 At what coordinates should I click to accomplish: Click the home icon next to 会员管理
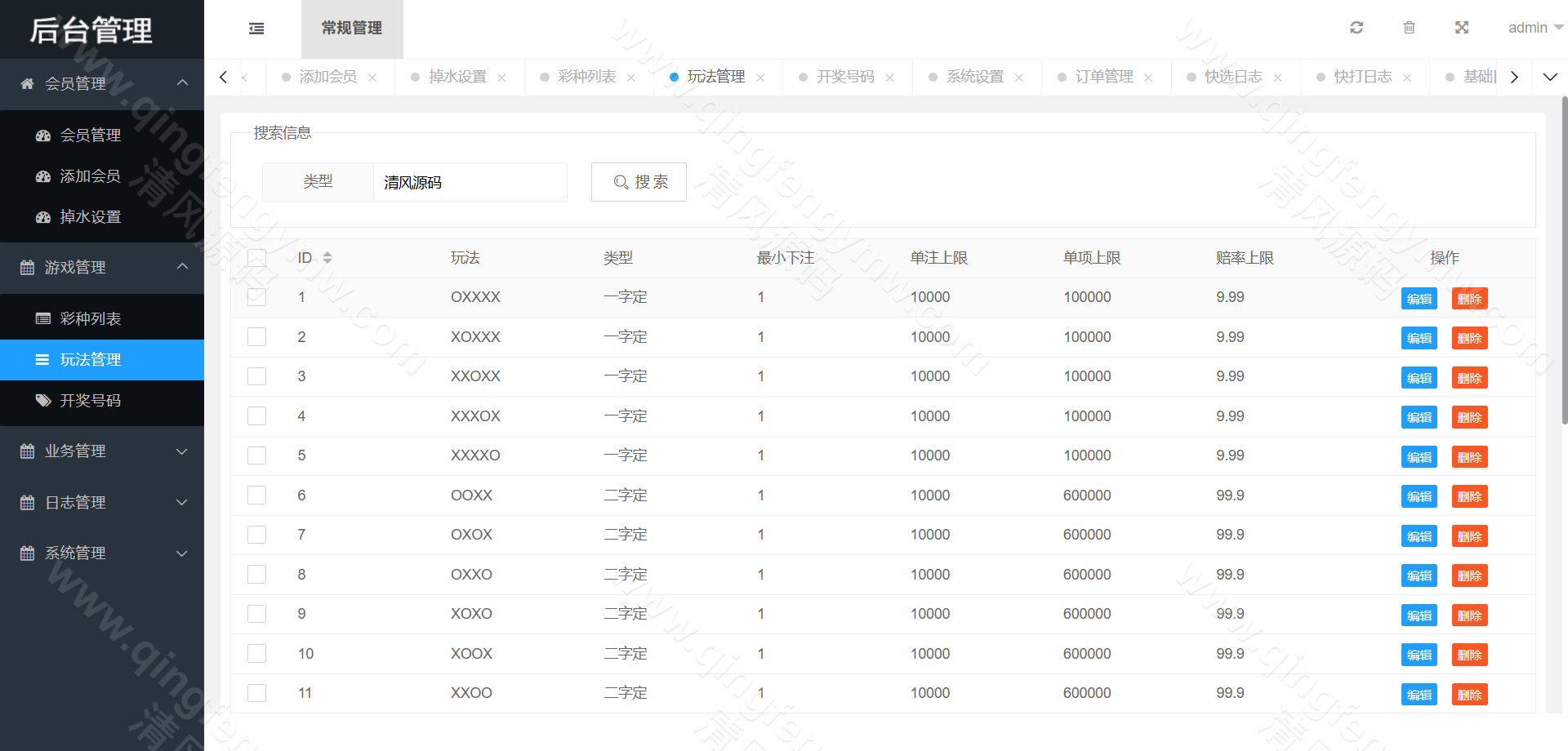[x=25, y=83]
